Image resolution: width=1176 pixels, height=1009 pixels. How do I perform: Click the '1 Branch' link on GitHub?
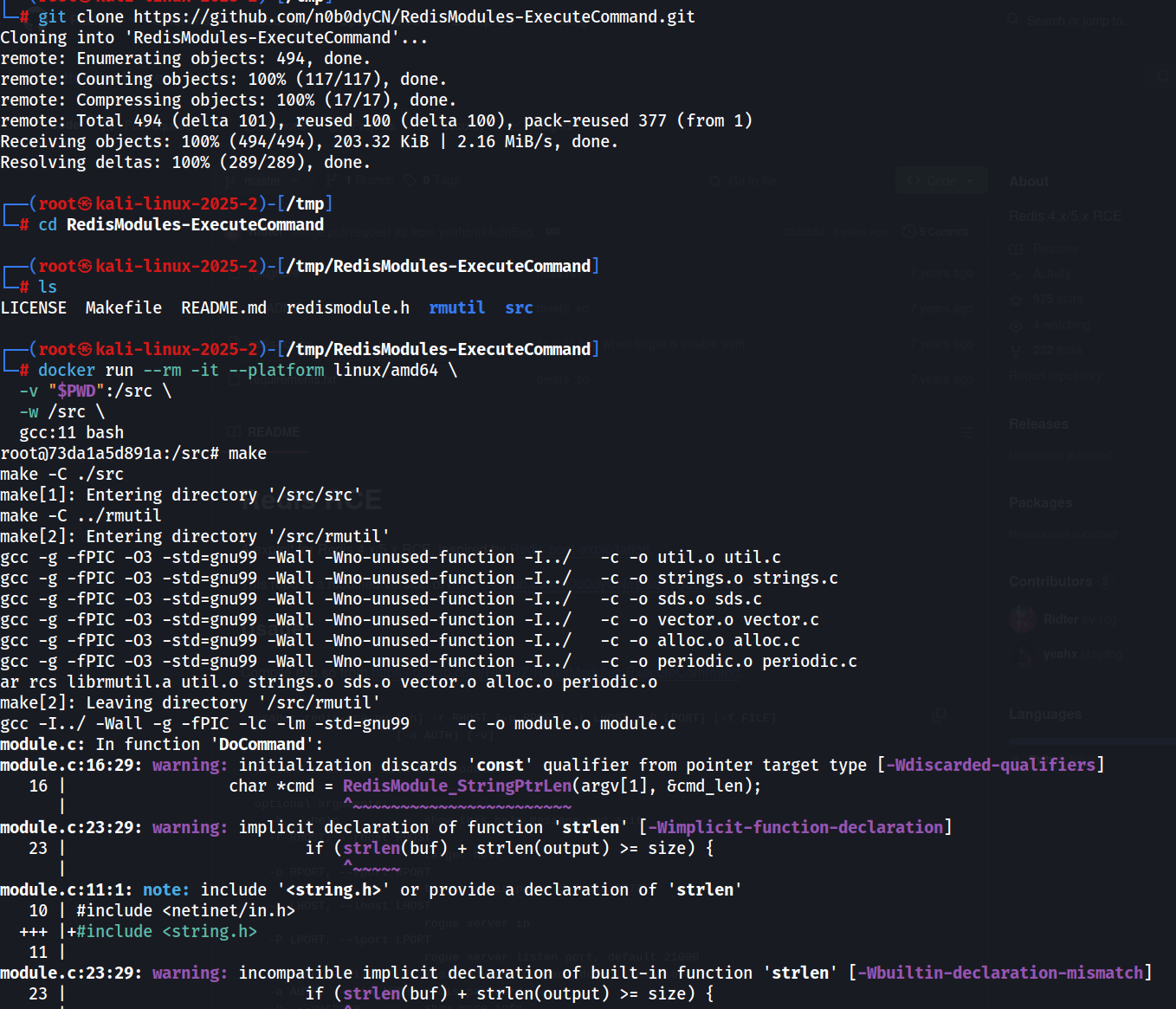(x=360, y=181)
